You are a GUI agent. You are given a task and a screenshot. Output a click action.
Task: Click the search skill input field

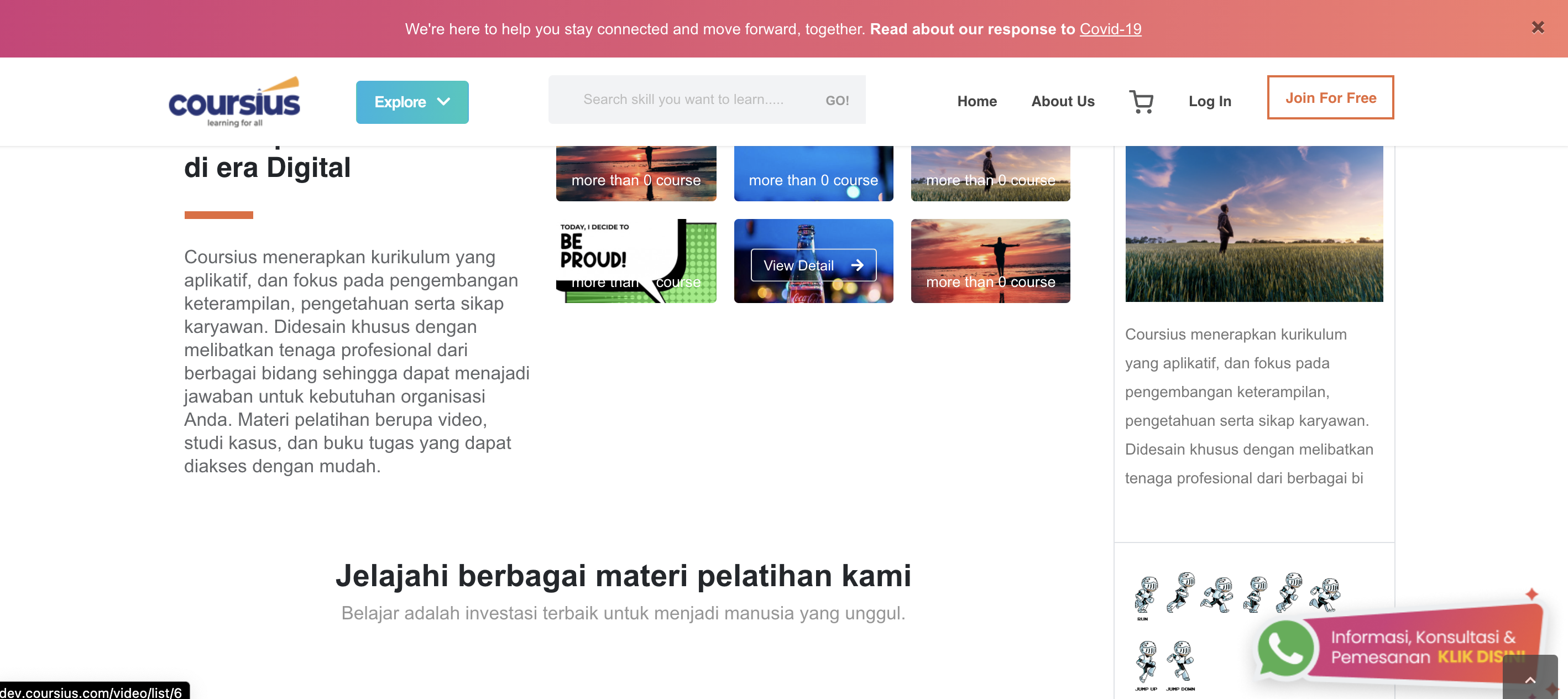click(683, 100)
